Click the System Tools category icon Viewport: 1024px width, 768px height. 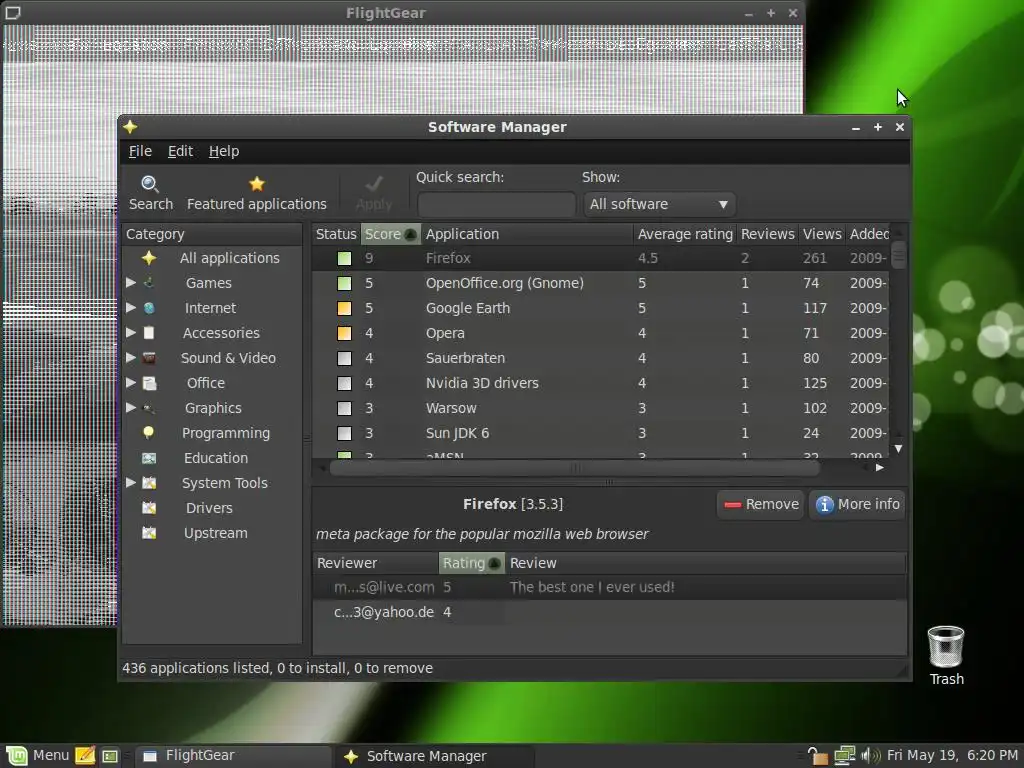tap(149, 483)
